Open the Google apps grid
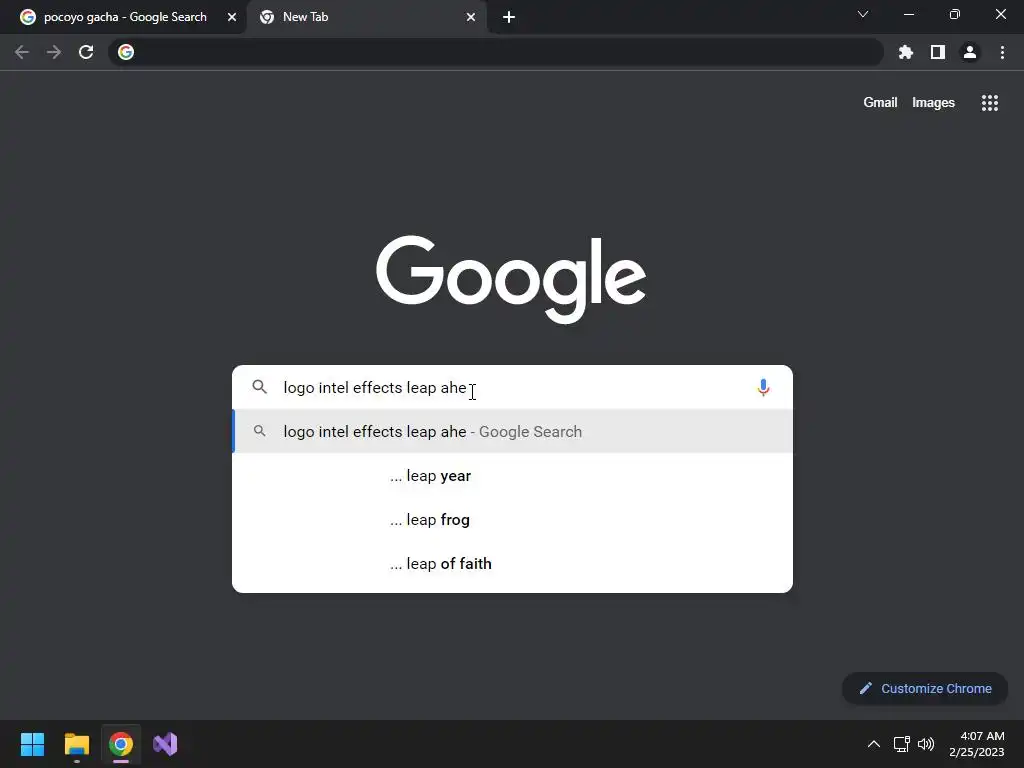The width and height of the screenshot is (1024, 768). tap(989, 103)
